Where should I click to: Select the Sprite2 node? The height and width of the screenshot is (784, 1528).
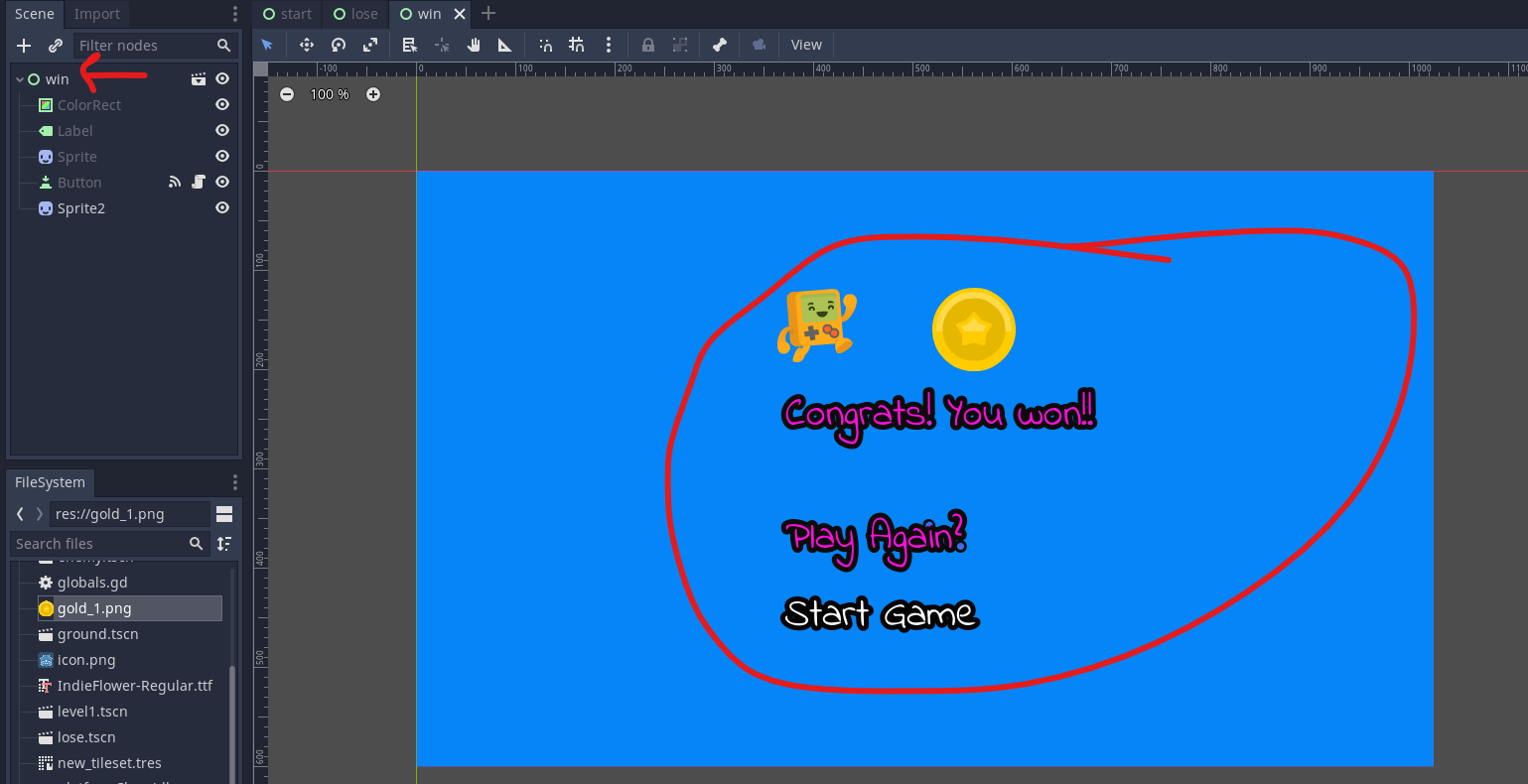click(81, 208)
